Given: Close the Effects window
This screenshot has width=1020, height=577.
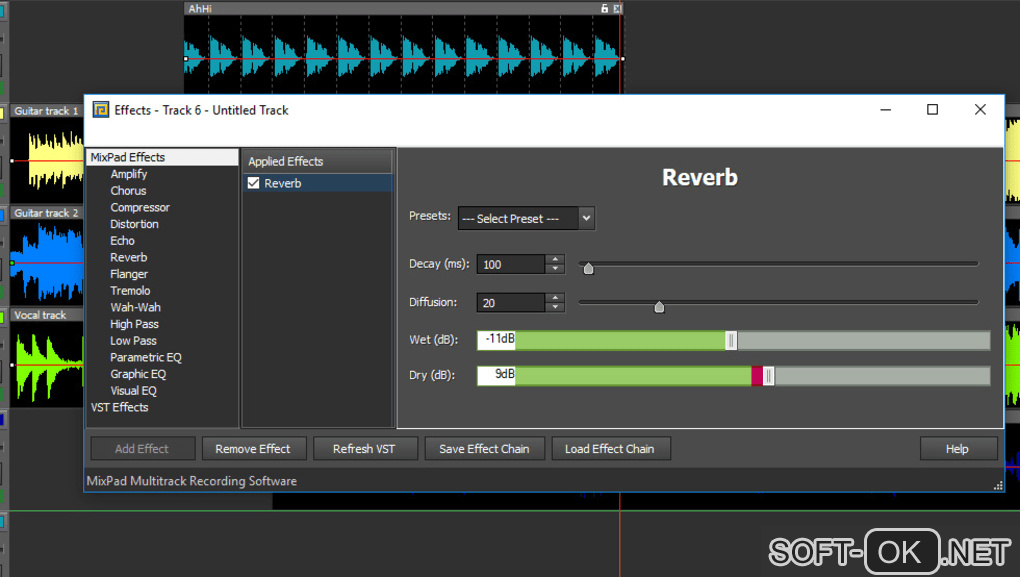Looking at the screenshot, I should coord(980,110).
